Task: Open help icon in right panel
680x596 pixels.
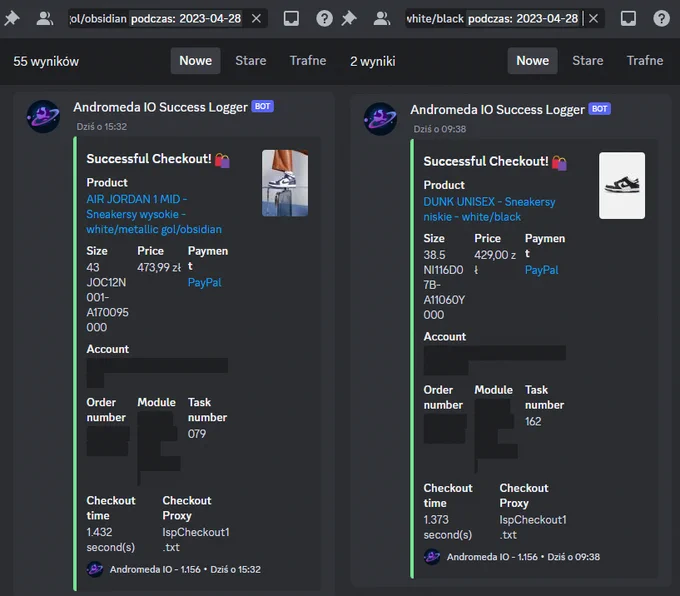Action: 661,18
